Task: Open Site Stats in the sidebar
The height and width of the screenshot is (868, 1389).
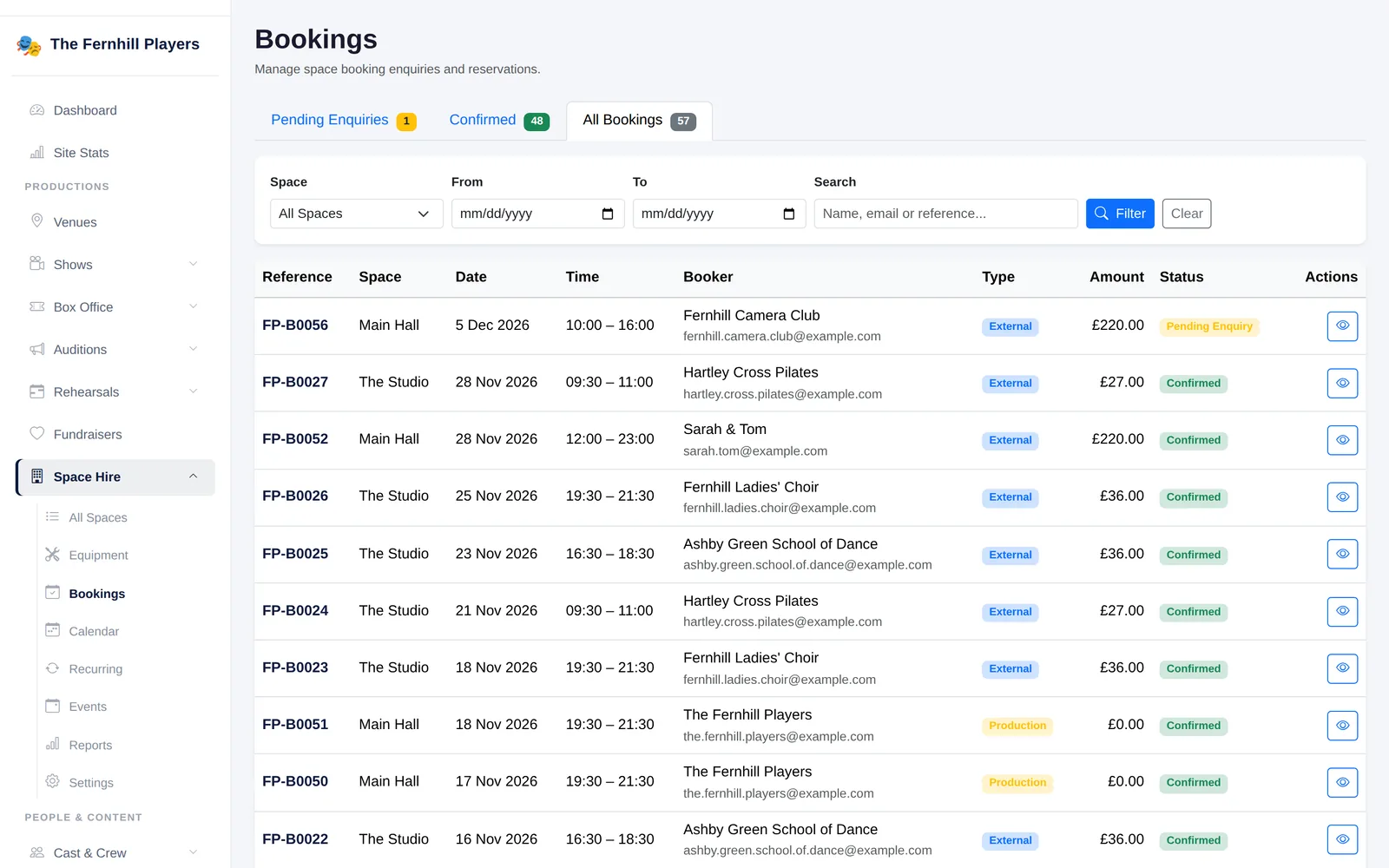Action: tap(115, 153)
